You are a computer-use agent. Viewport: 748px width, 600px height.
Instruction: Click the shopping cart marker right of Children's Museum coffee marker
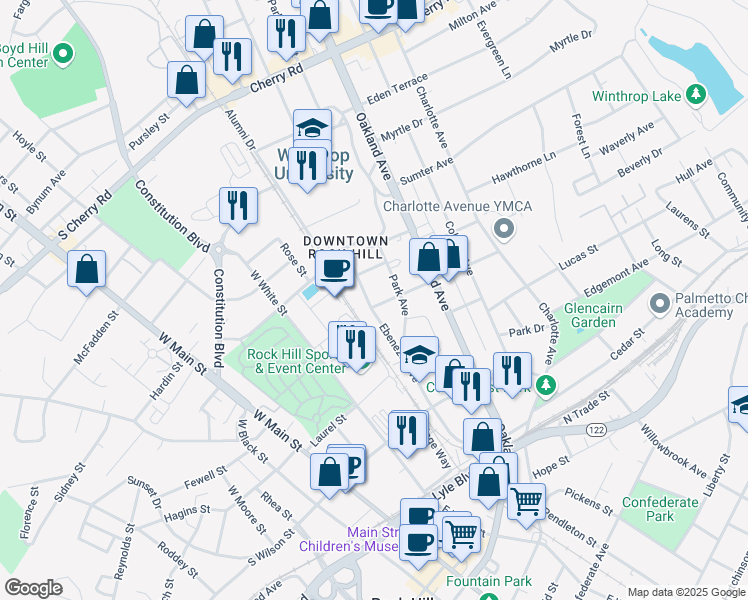[461, 536]
